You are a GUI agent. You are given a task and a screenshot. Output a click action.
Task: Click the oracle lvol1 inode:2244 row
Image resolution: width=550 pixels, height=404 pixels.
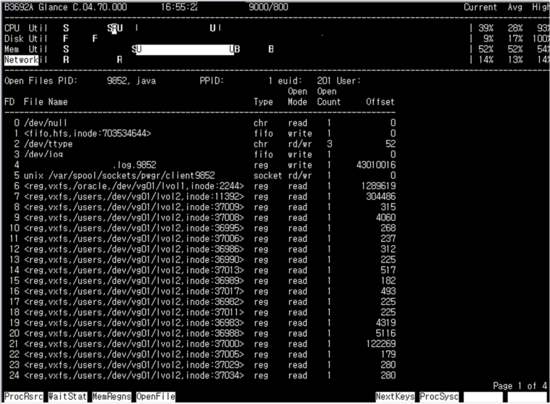click(x=200, y=186)
